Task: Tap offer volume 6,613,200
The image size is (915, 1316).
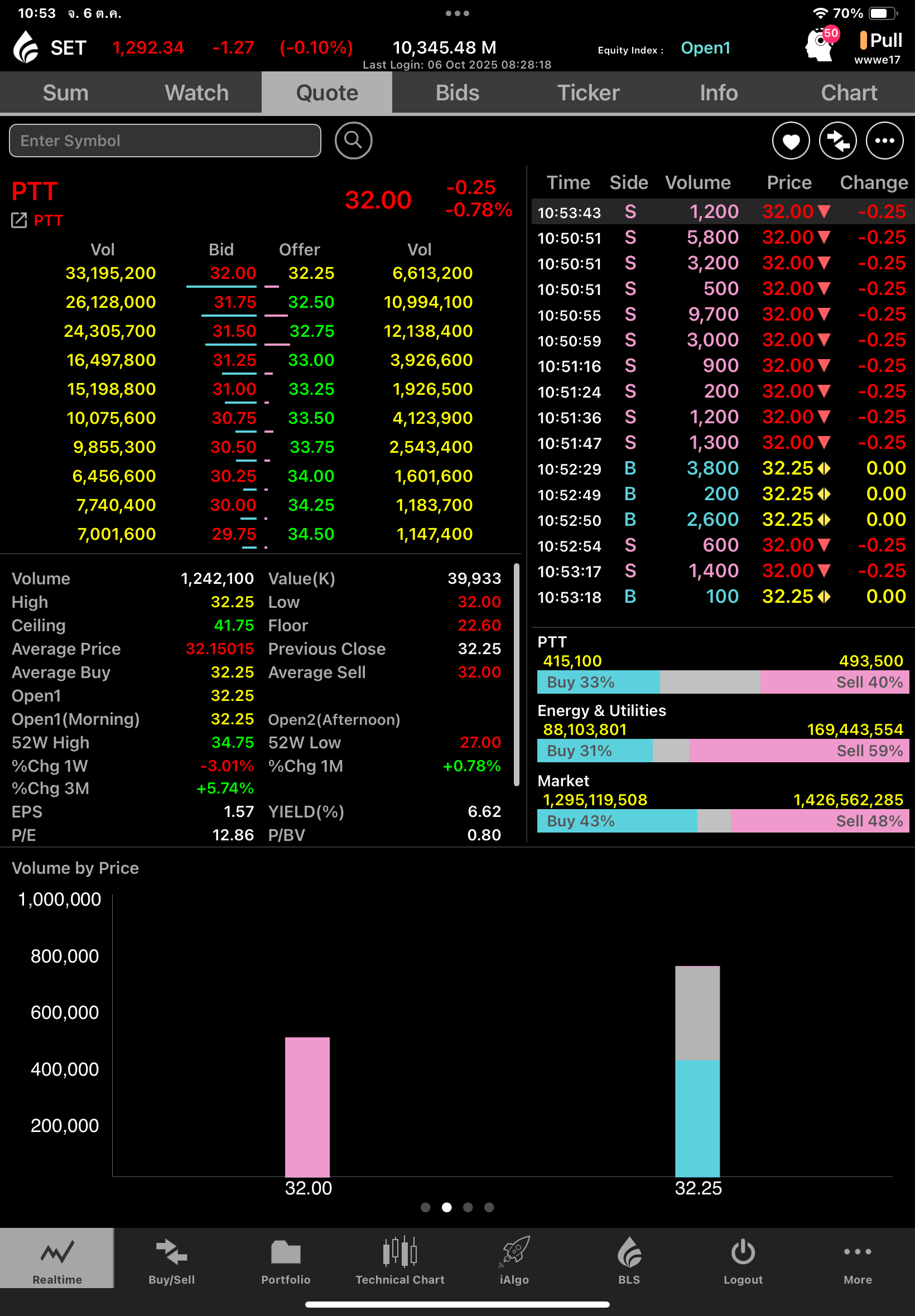Action: [x=432, y=273]
